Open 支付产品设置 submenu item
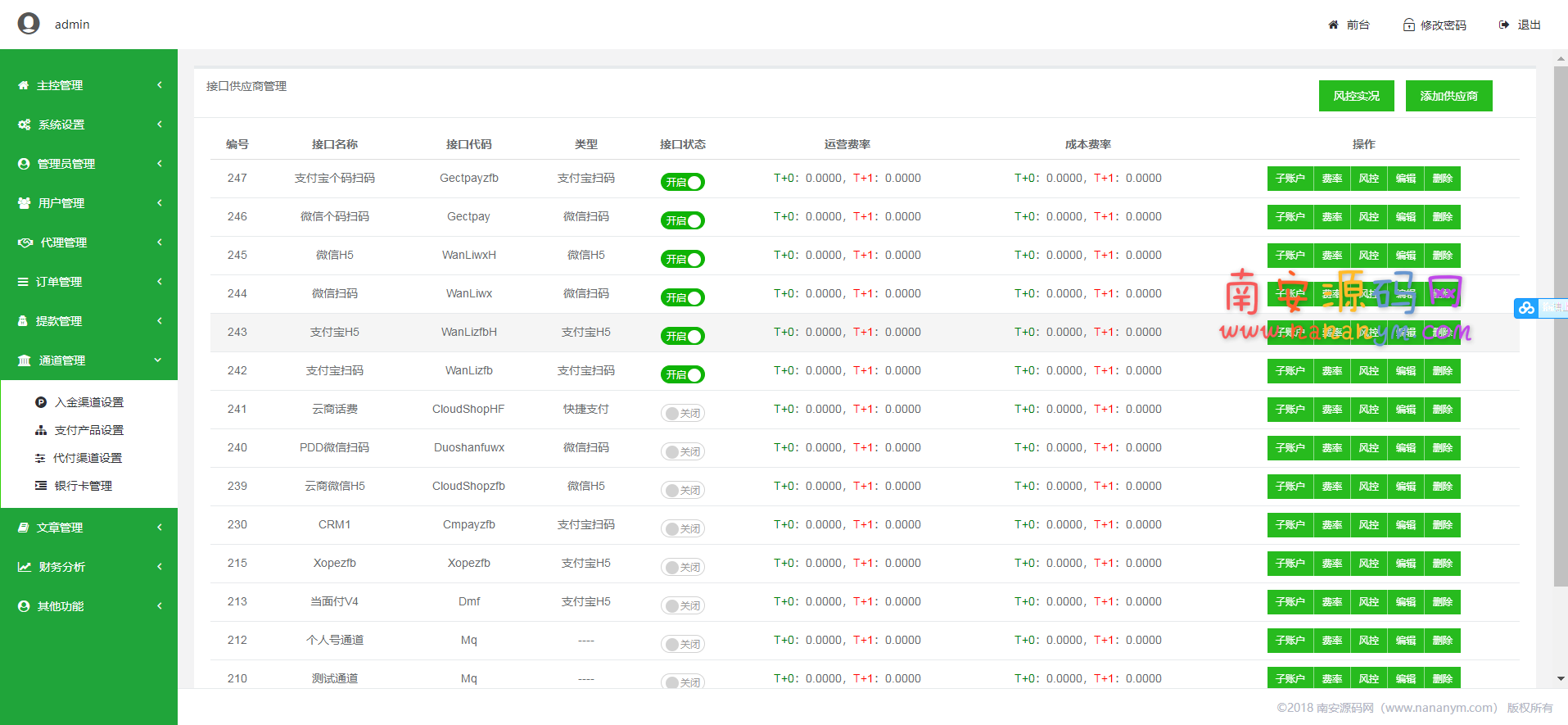Viewport: 1568px width, 725px height. tap(89, 430)
